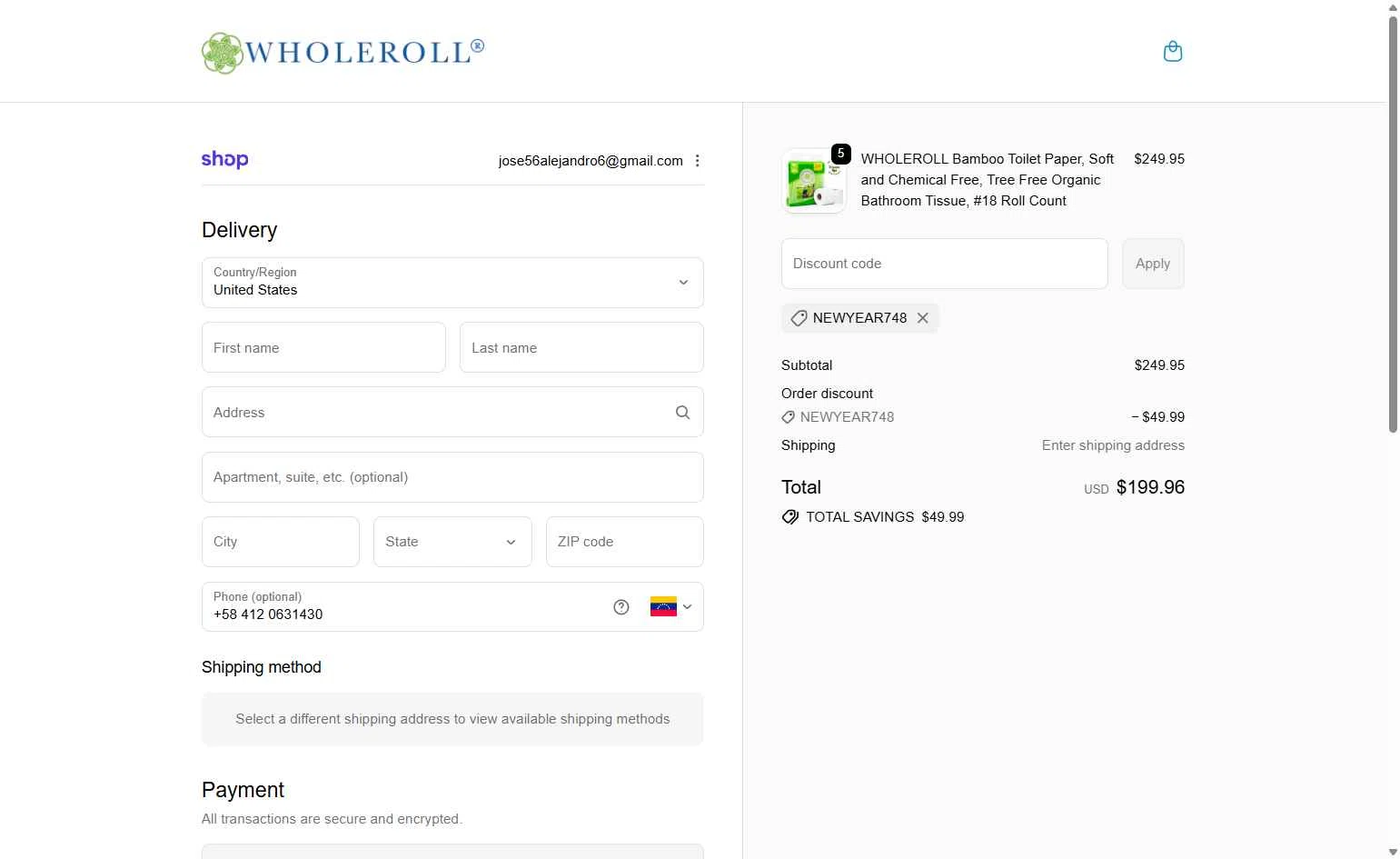The image size is (1400, 859).
Task: Click the Shop pay logo
Action: coord(224,160)
